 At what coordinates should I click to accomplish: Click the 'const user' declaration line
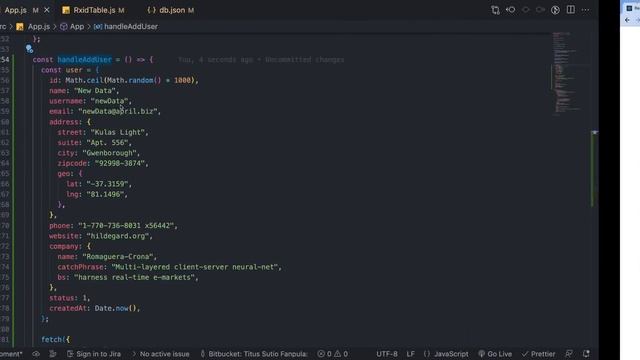[69, 70]
